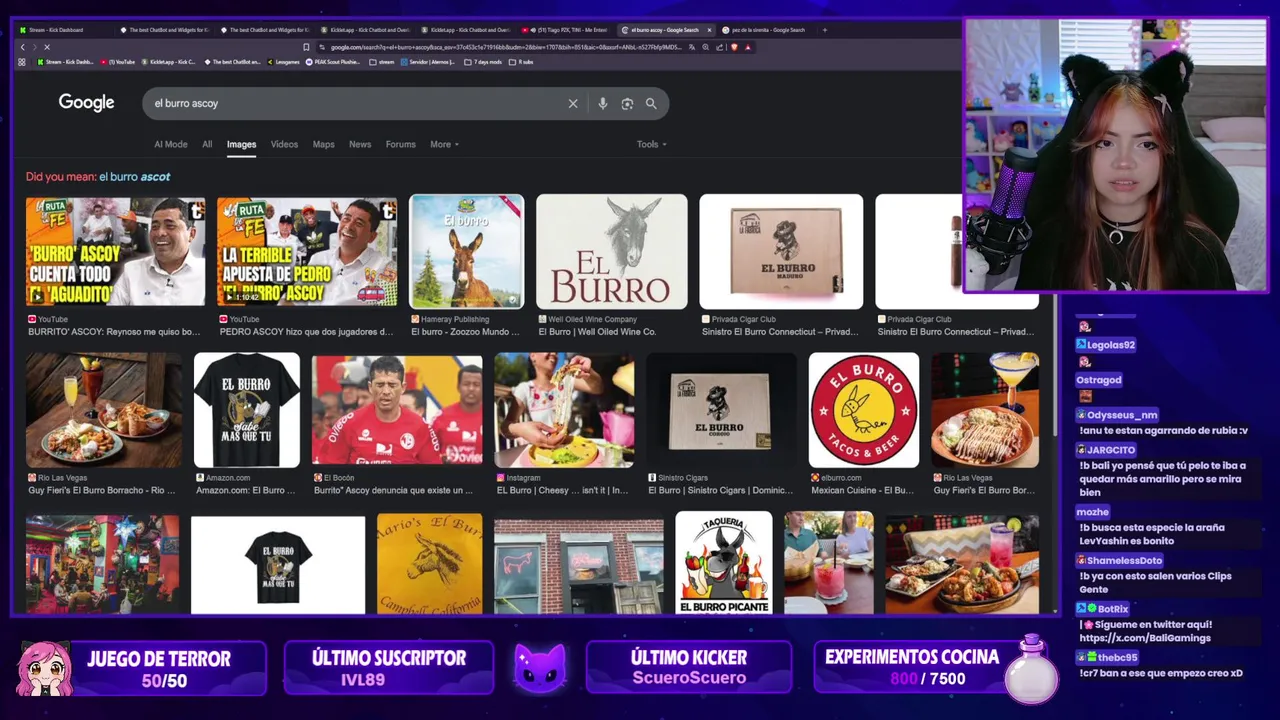Stop loading the page
Image resolution: width=1280 pixels, height=720 pixels.
coord(47,47)
